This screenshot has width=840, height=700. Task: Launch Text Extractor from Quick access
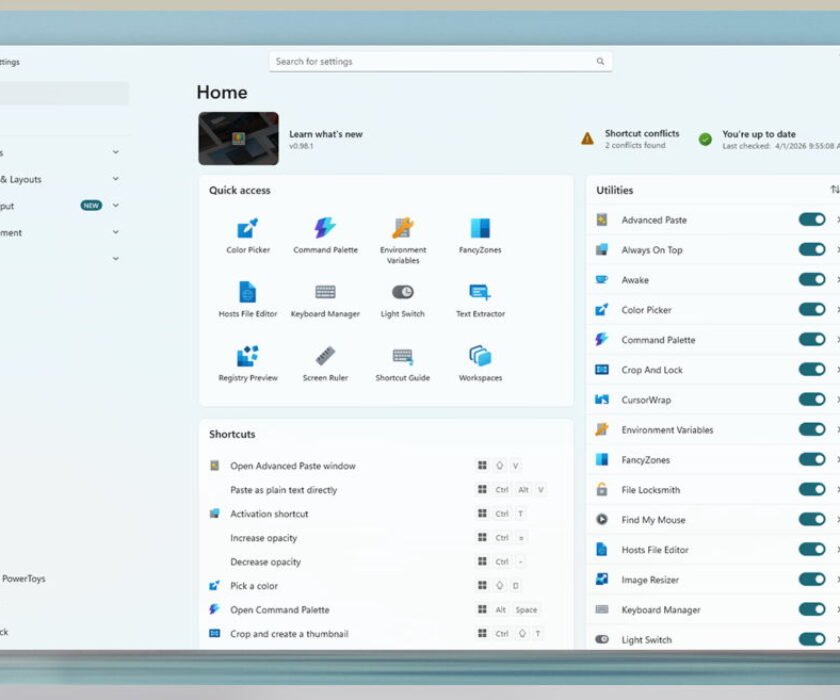tap(480, 299)
